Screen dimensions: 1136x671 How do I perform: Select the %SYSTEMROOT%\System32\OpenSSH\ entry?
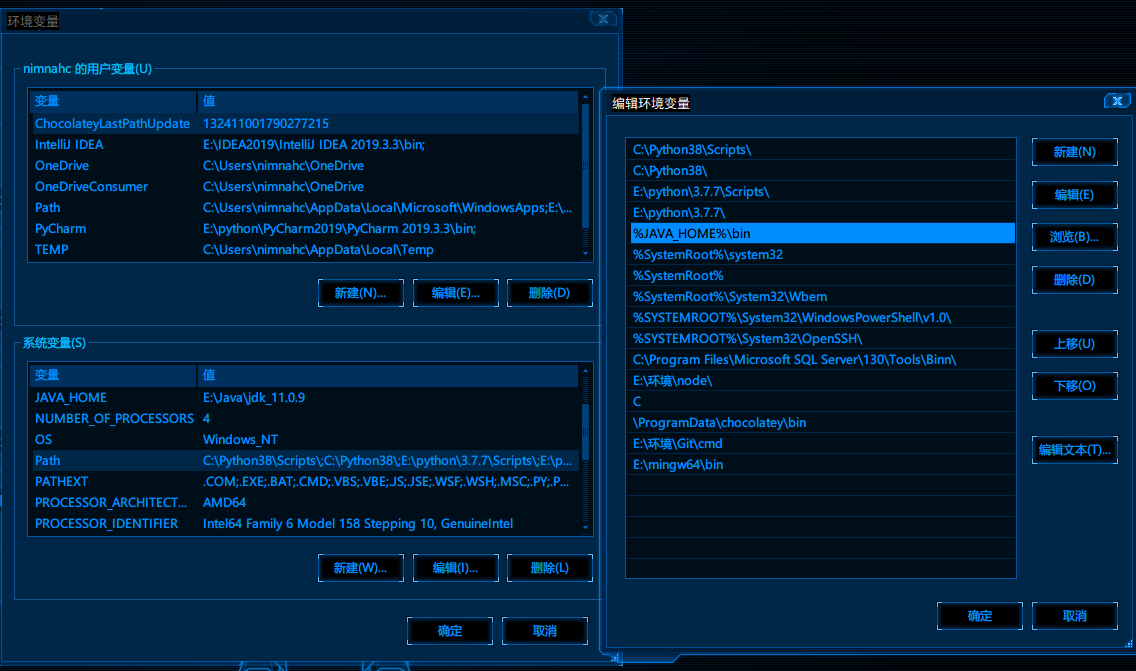[821, 338]
